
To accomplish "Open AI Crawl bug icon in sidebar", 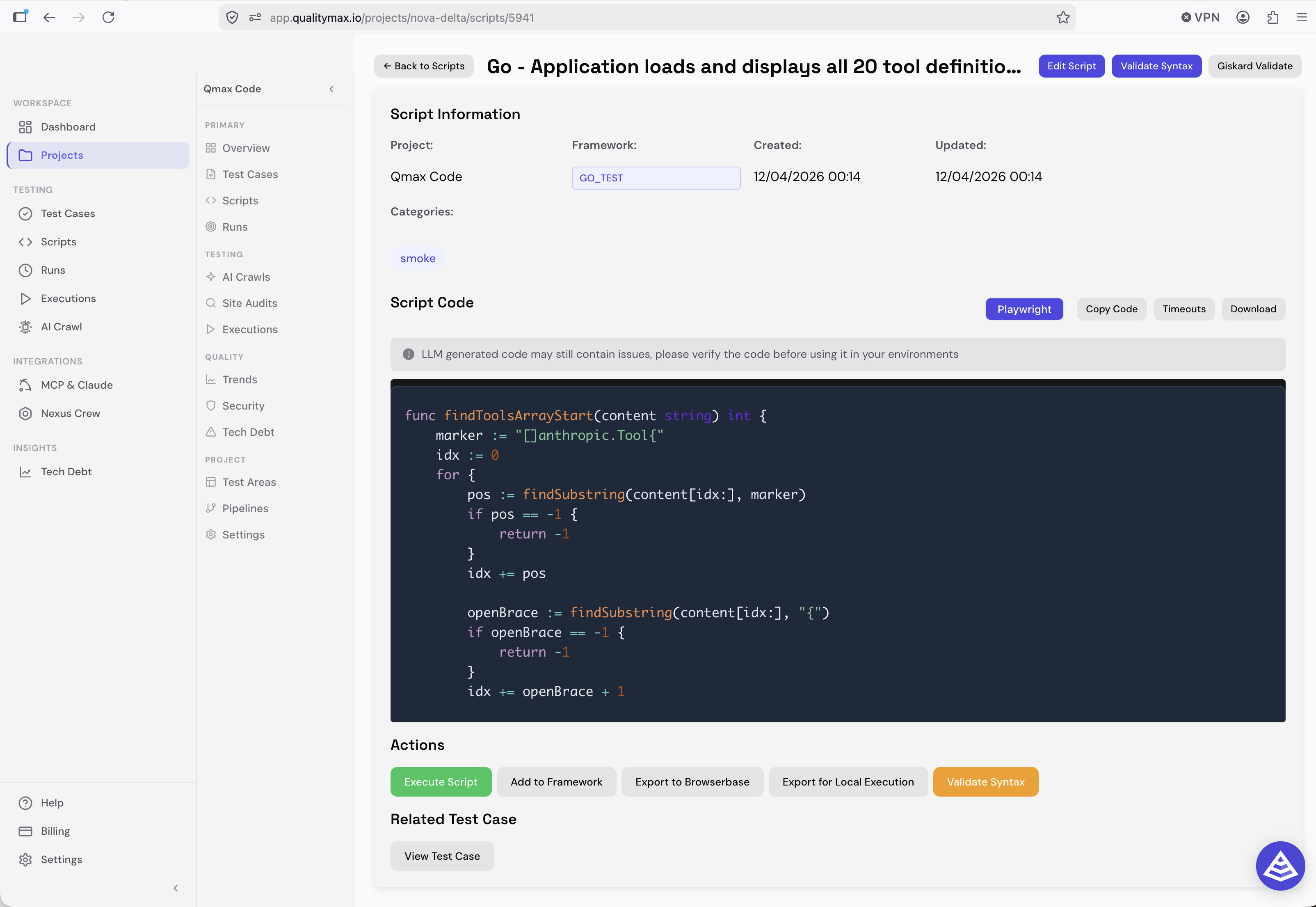I will 25,327.
